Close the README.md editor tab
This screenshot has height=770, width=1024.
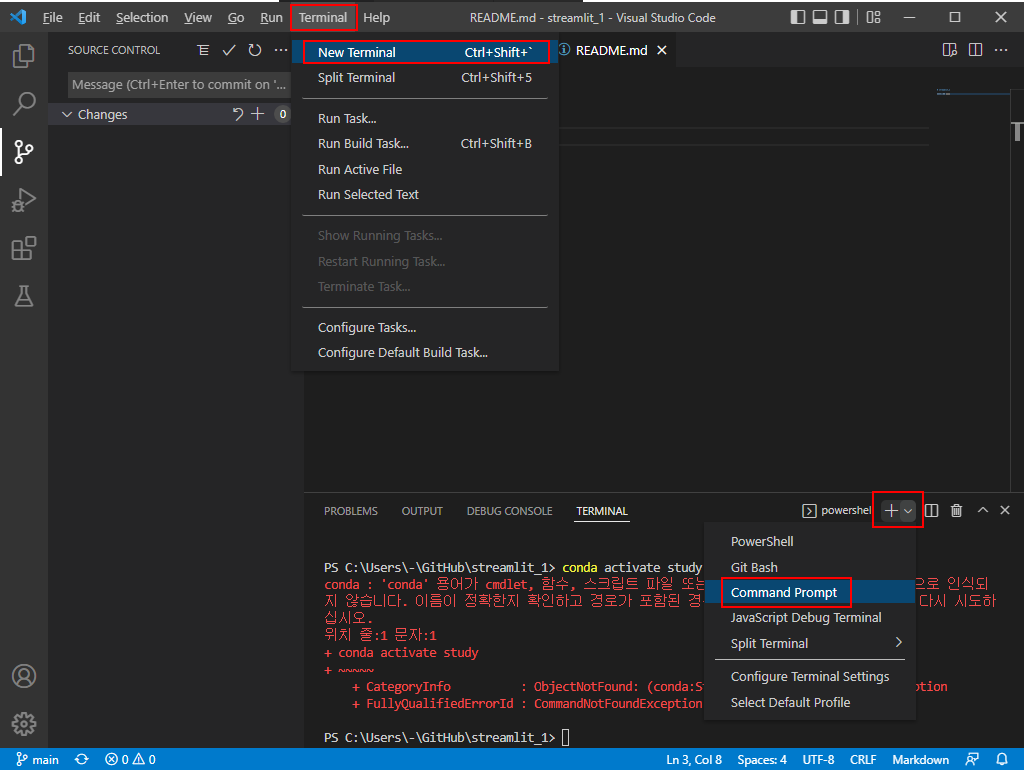pyautogui.click(x=662, y=50)
